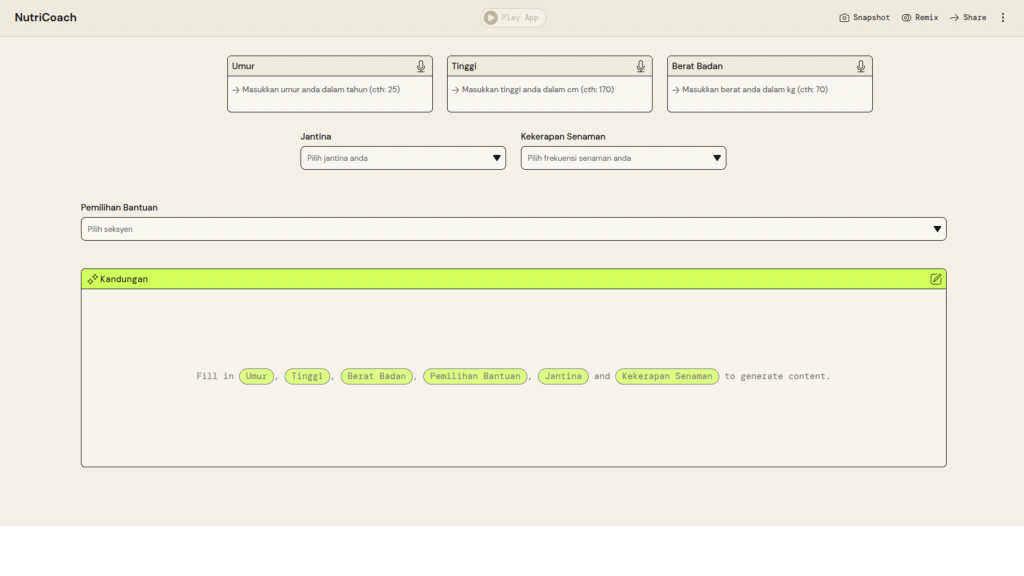Viewport: 1024px width, 576px height.
Task: Click the Pemilihan Bantuan tag in placeholder
Action: pyautogui.click(x=475, y=376)
